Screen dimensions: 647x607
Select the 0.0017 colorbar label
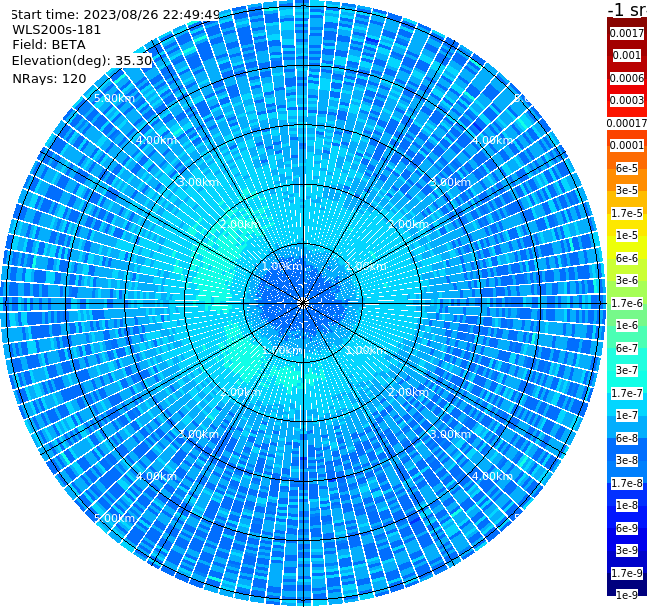(627, 33)
